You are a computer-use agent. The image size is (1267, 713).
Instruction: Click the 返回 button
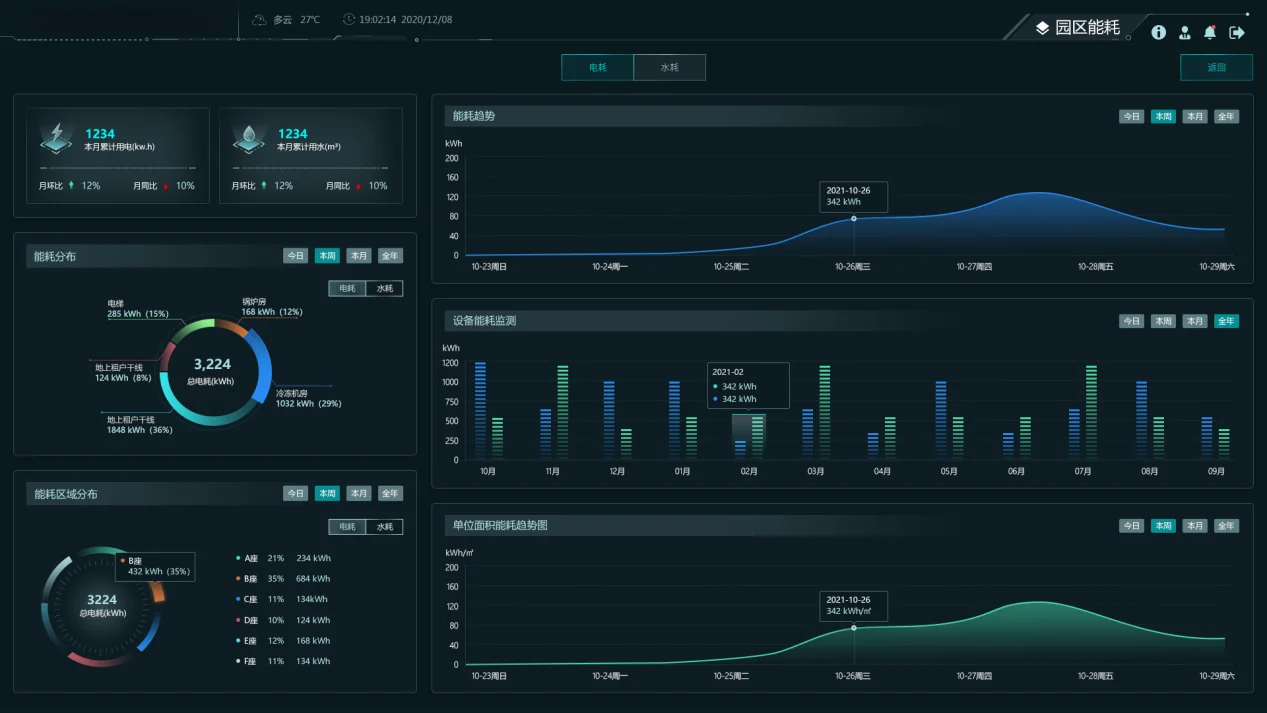(x=1216, y=67)
